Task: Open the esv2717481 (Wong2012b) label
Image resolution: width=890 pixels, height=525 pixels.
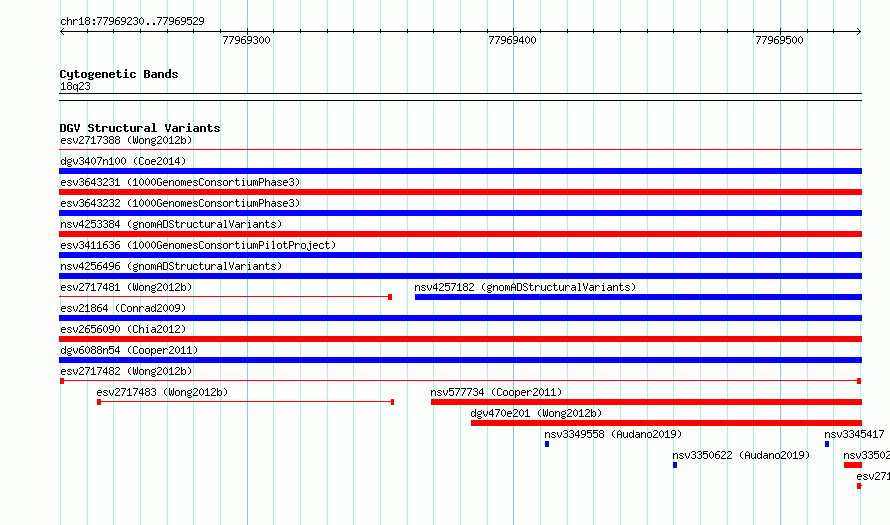Action: coord(126,287)
